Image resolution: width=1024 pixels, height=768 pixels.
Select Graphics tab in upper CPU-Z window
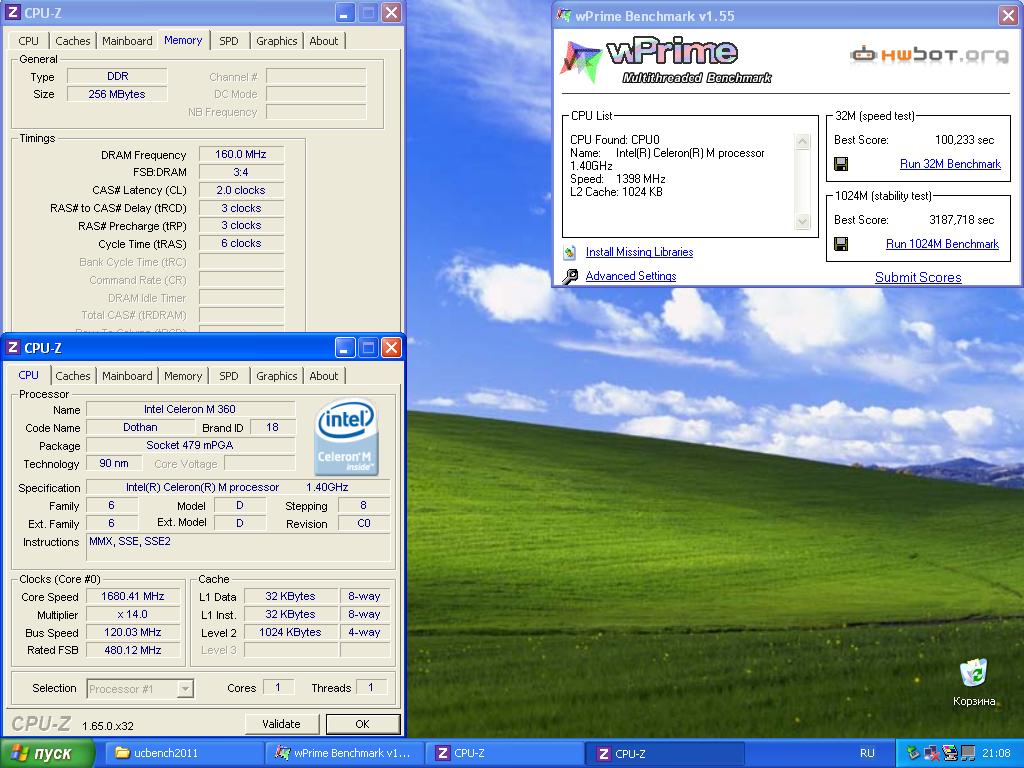tap(276, 40)
